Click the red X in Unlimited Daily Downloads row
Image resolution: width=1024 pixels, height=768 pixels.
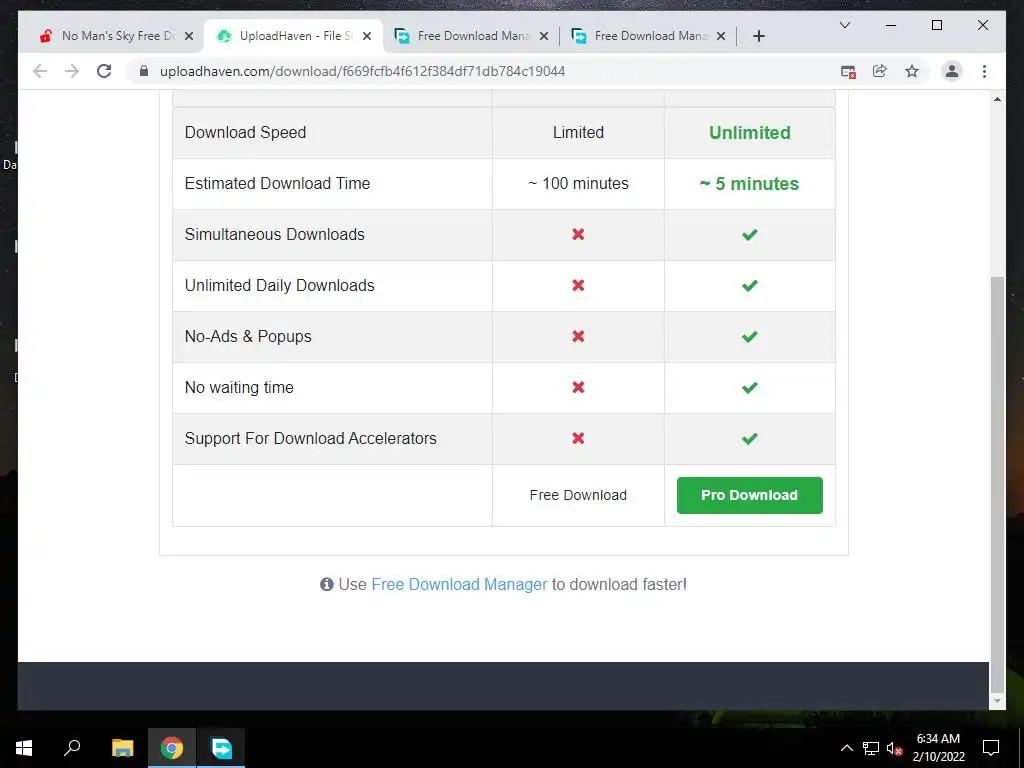coord(578,285)
